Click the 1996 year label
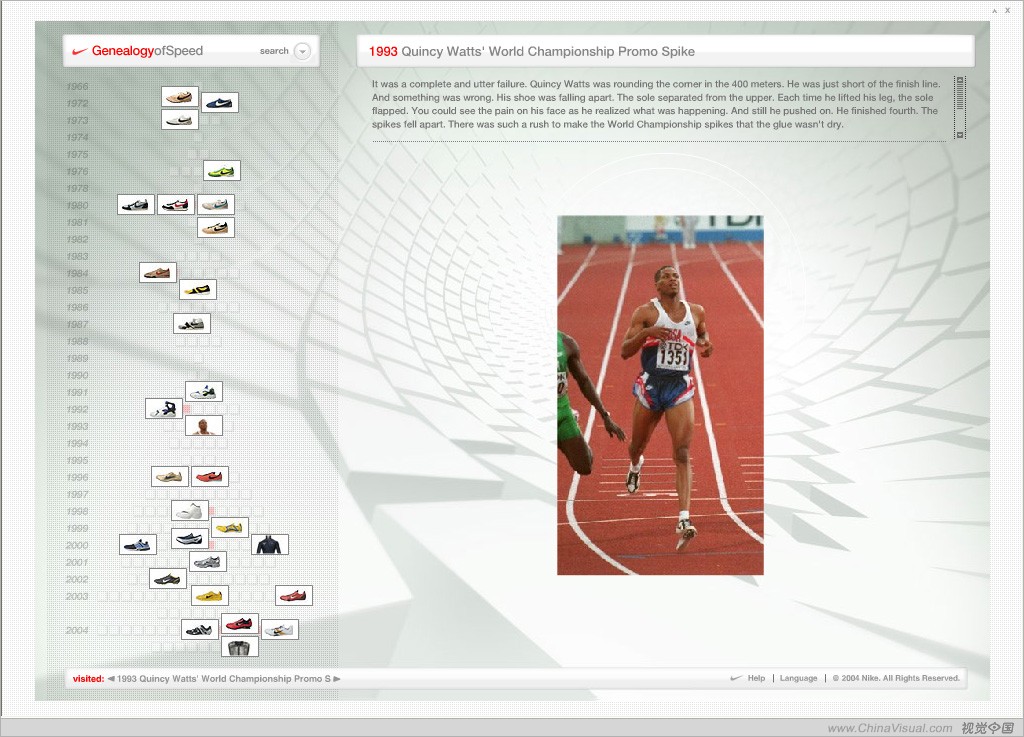1024x737 pixels. [77, 477]
